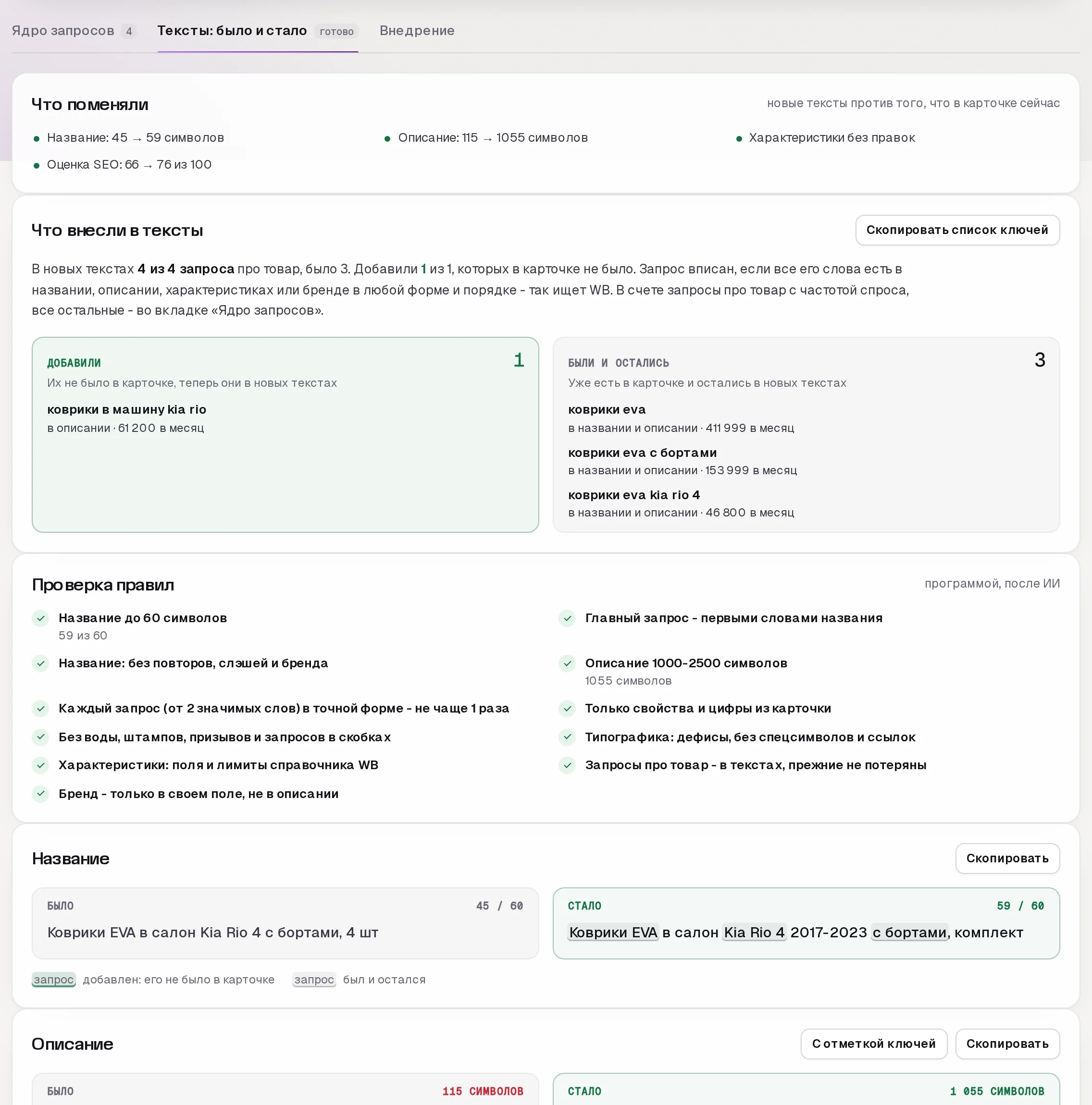Click check icon for «Каждый запрос» rule
The width and height of the screenshot is (1092, 1105).
[41, 709]
